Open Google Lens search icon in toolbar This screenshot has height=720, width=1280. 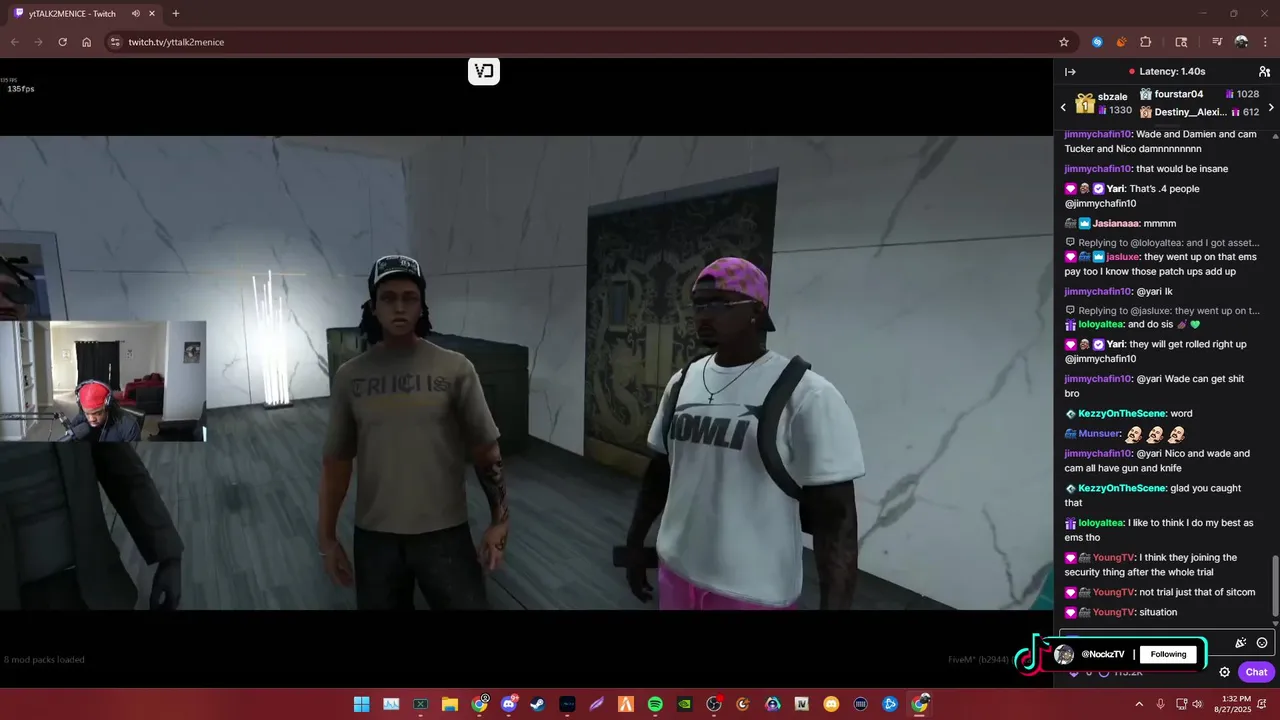(x=1181, y=42)
